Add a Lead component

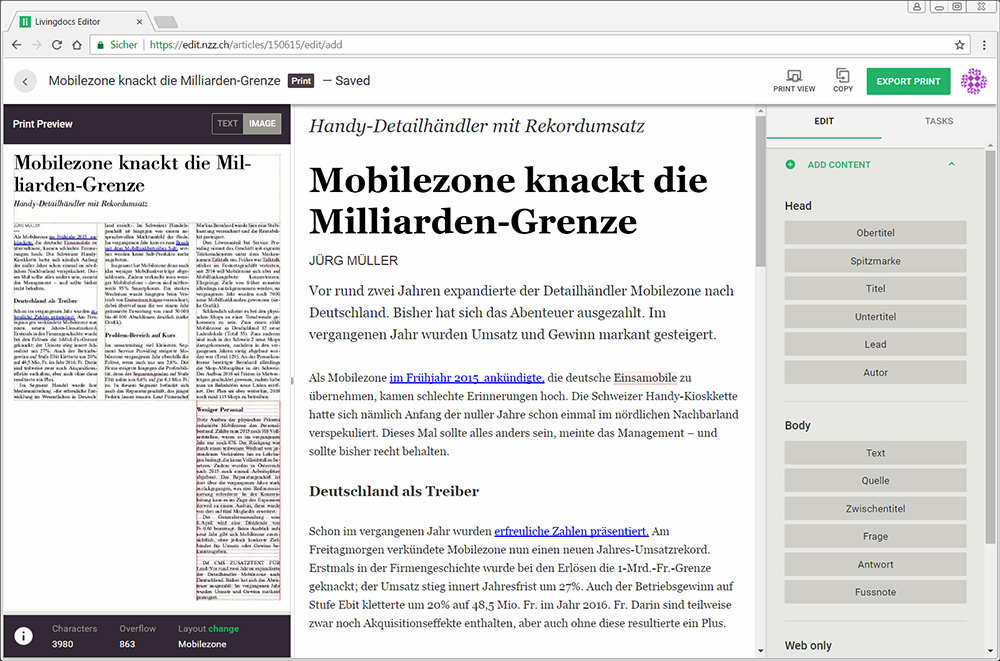pos(875,345)
